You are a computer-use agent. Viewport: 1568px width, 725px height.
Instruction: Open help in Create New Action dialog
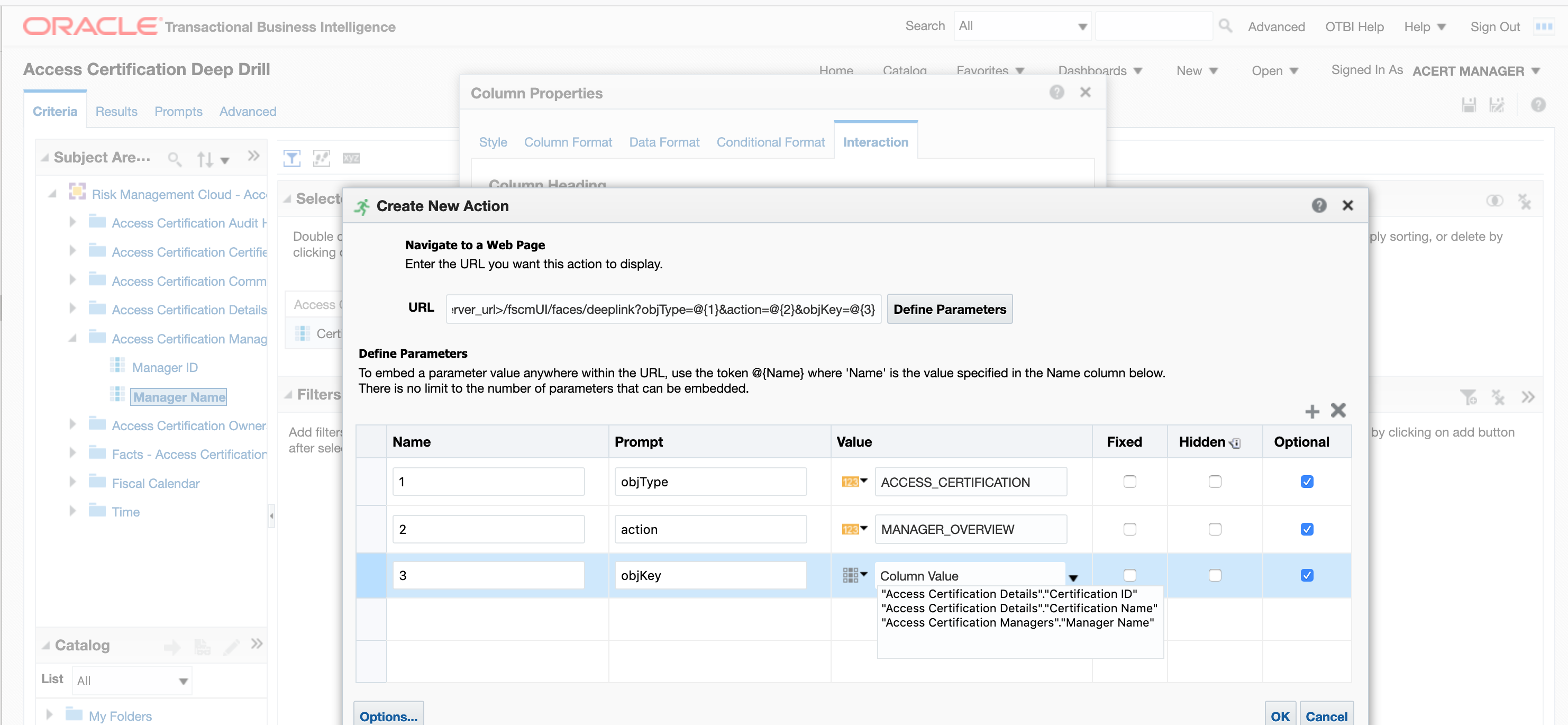[x=1318, y=206]
